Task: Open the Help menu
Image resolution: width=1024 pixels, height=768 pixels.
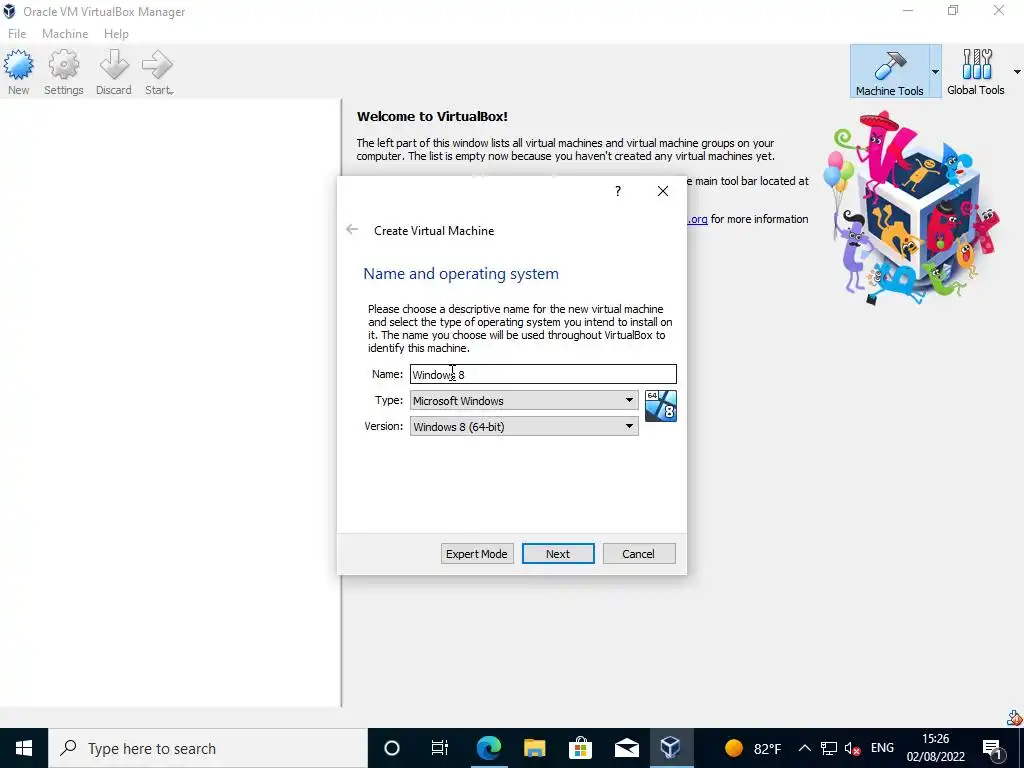Action: 116,33
